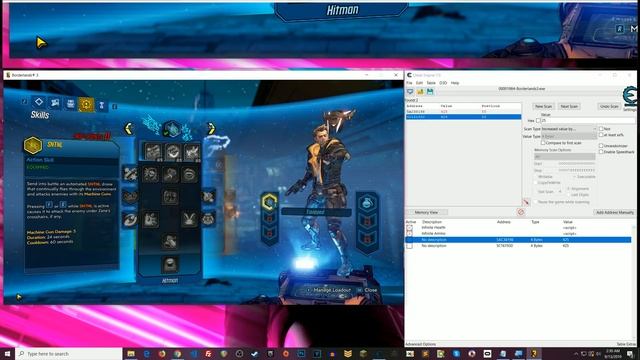Image resolution: width=640 pixels, height=360 pixels.
Task: Click the open folder icon in Cheat Engine toolbar
Action: pos(420,92)
